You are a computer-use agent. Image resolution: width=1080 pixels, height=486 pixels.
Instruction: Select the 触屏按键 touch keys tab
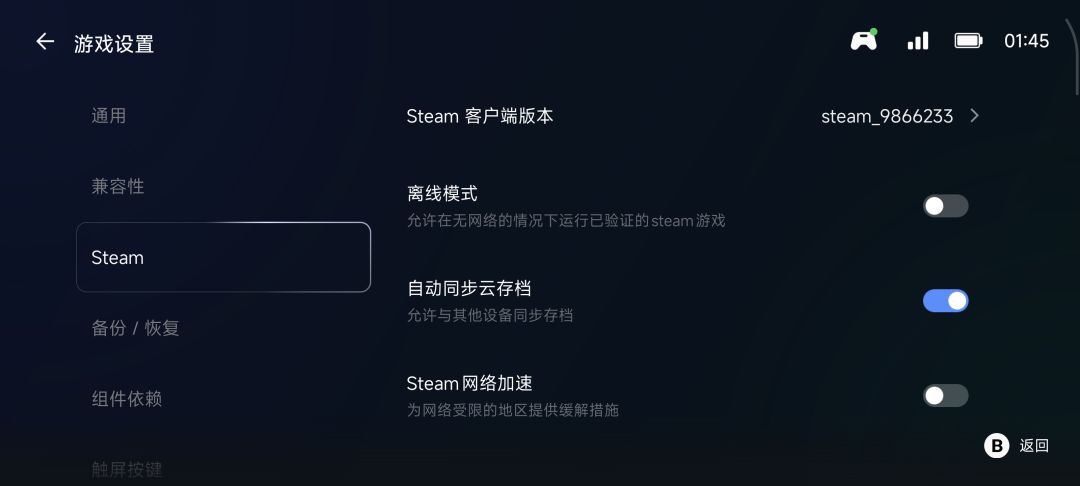coord(127,469)
